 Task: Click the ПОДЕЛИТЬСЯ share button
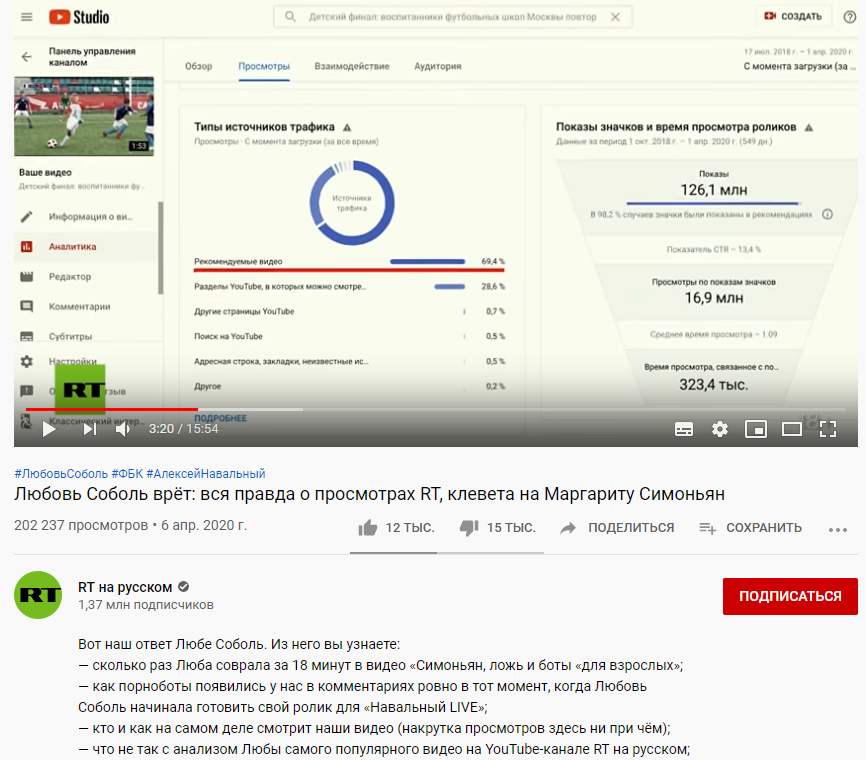[x=617, y=528]
